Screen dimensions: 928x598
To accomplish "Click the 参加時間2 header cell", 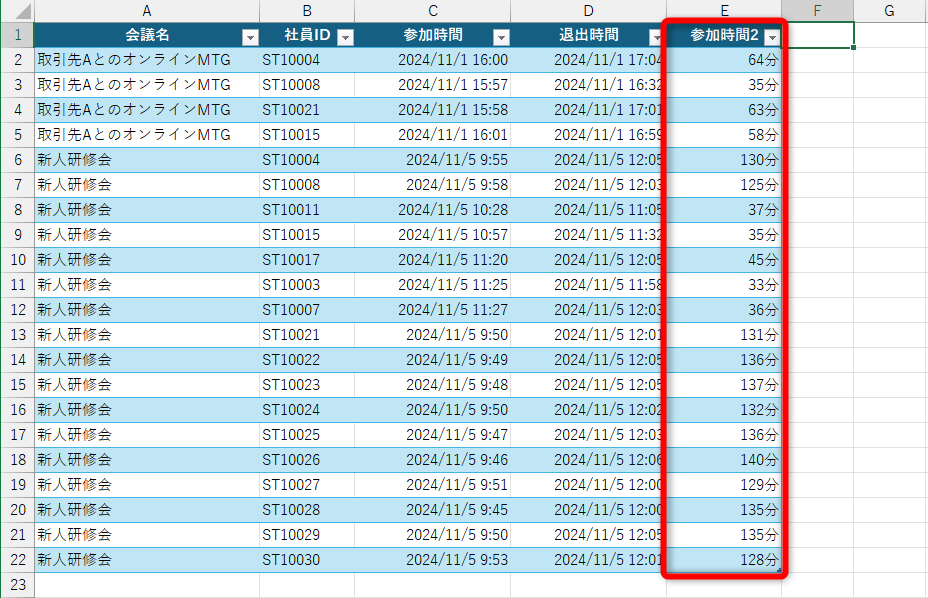I will point(724,35).
